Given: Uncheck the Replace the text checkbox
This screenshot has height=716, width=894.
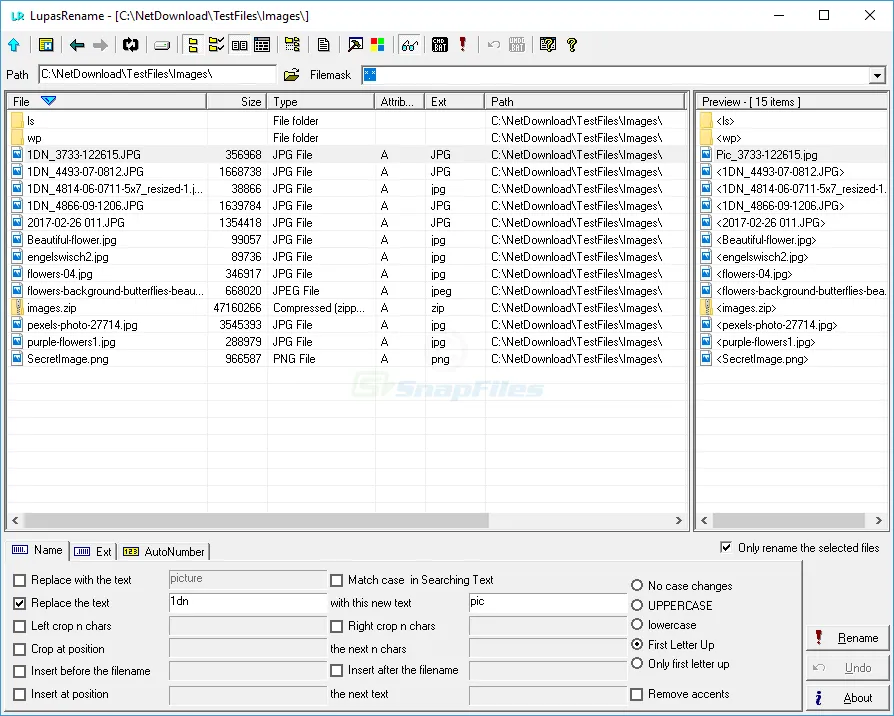Looking at the screenshot, I should coord(19,603).
